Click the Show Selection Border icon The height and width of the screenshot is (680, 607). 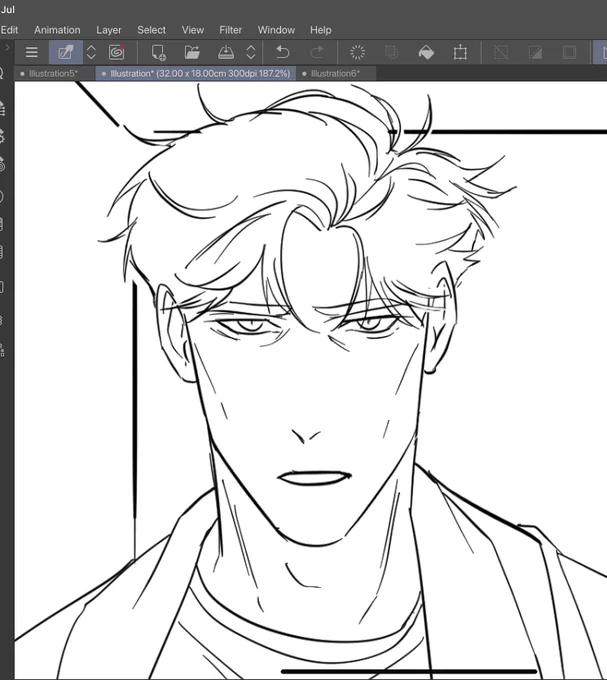[x=569, y=52]
